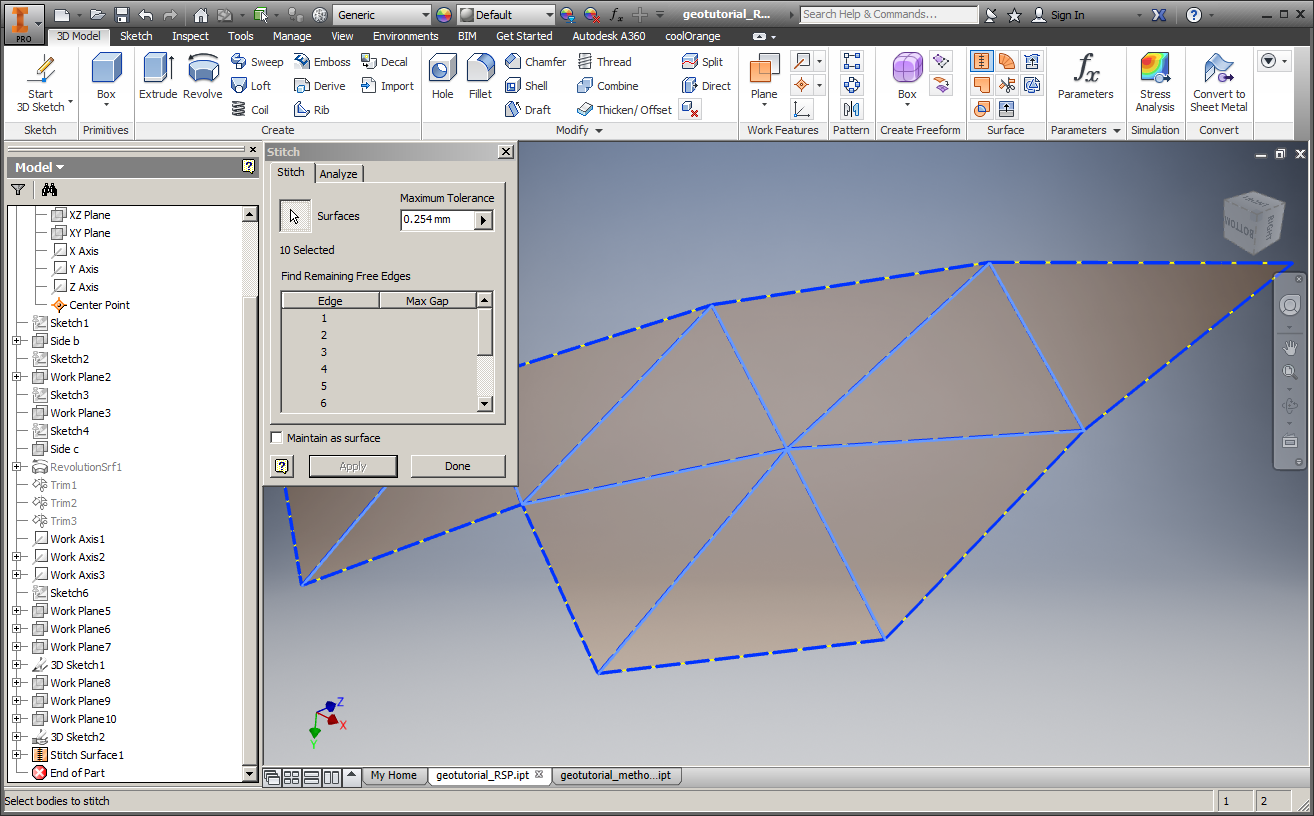Select the Pan hand in navigation bar
Image resolution: width=1314 pixels, height=816 pixels.
(x=1290, y=348)
